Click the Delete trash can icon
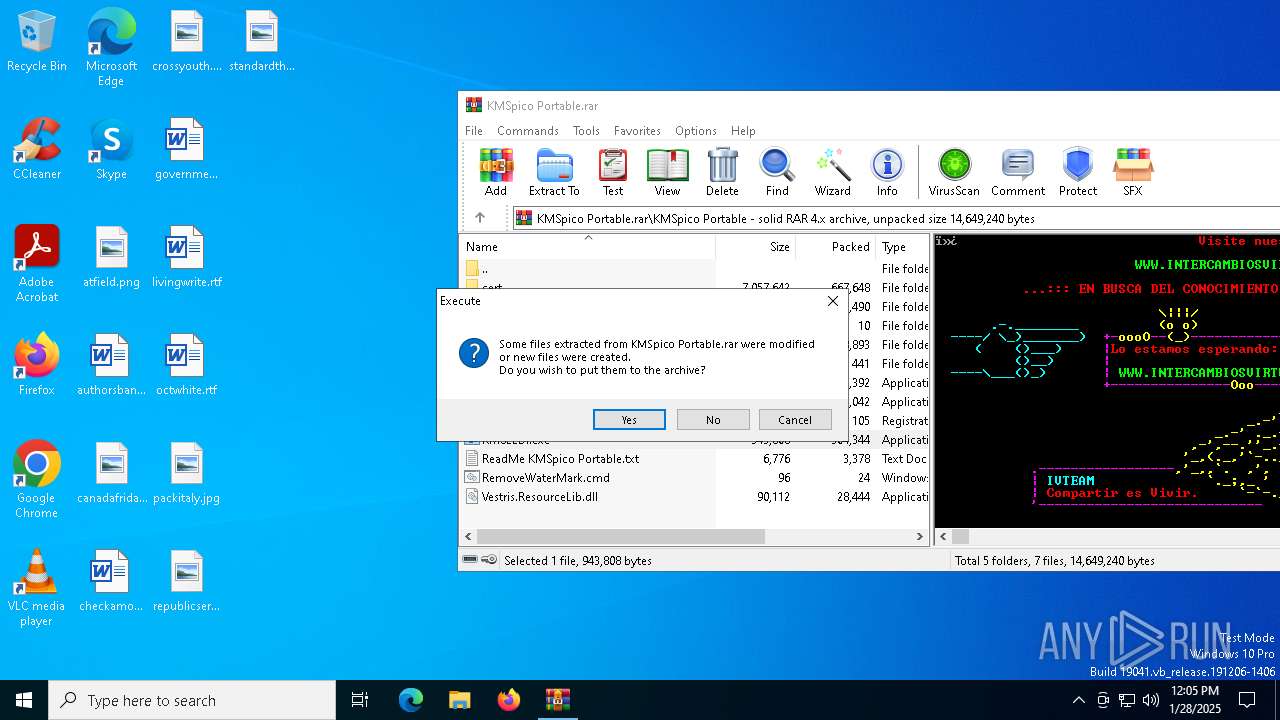Viewport: 1280px width, 720px height. coord(722,173)
